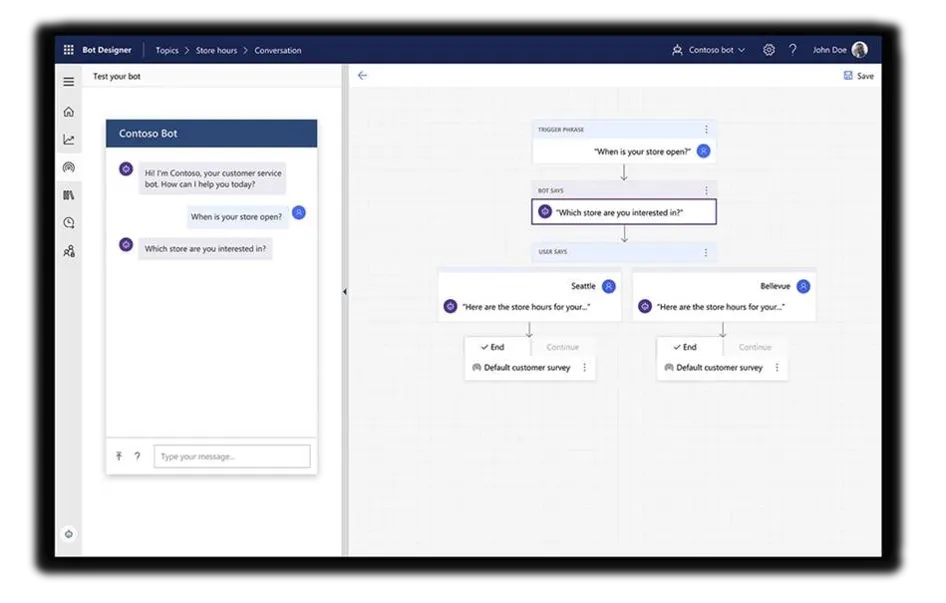Viewport: 946px width, 603px height.
Task: Click Default customer survey under Bellevue
Action: coord(719,368)
